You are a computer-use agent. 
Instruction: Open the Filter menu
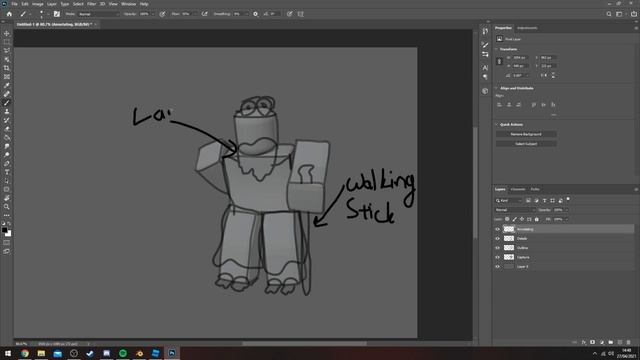tap(91, 4)
